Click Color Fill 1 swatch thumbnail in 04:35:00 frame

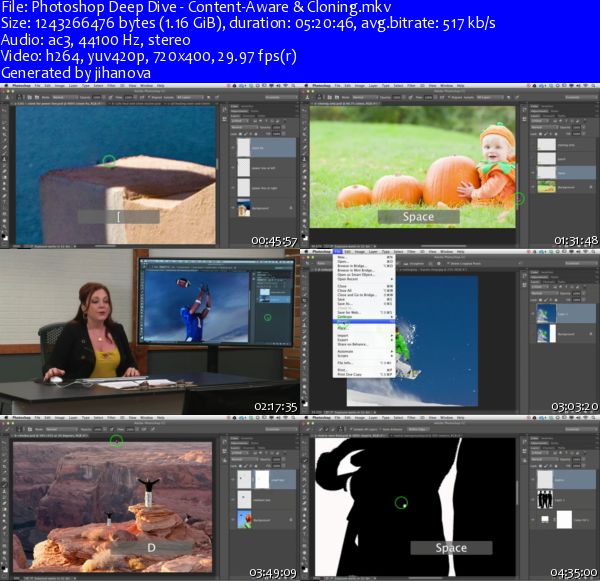click(545, 519)
